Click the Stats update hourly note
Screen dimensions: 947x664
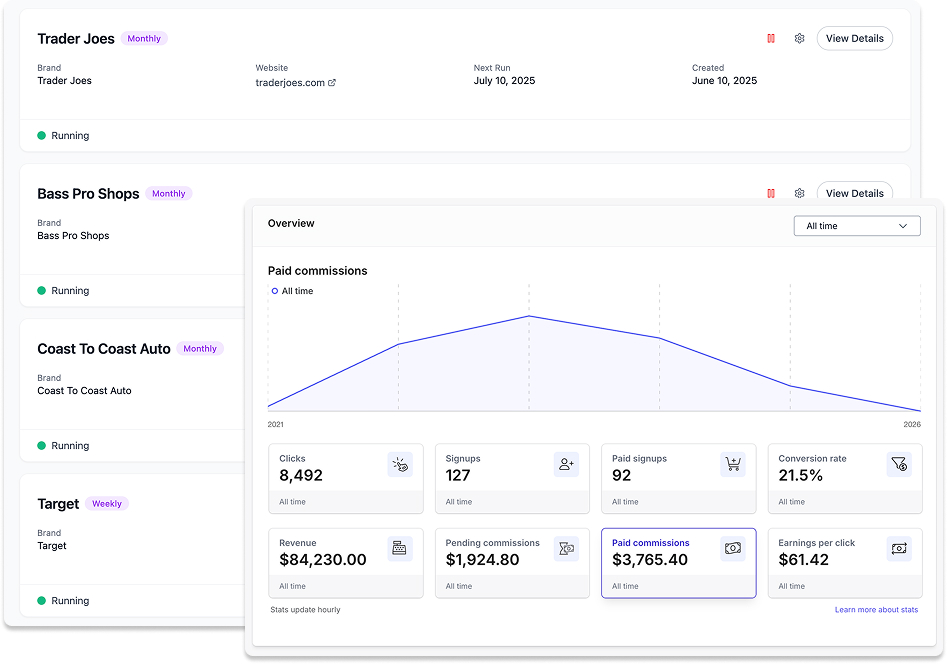(306, 610)
